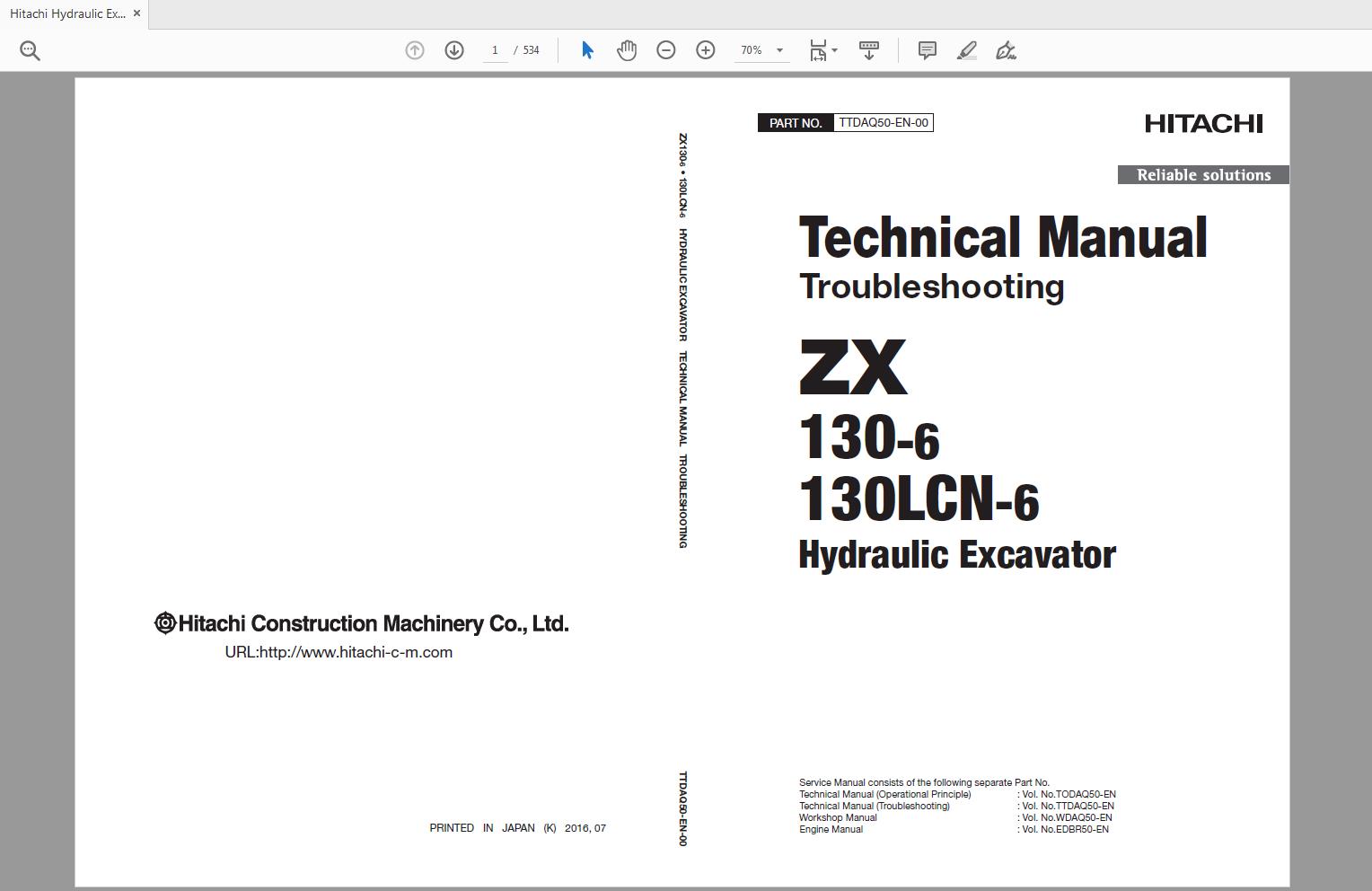This screenshot has width=1372, height=891.
Task: Close the Hitachi Hydraulic Ex... tab
Action: pos(137,13)
